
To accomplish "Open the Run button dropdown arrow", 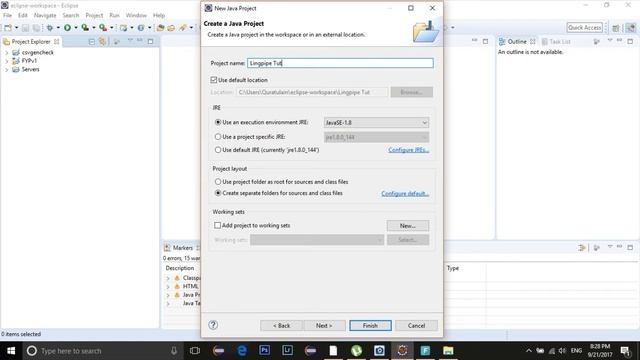I will pos(76,28).
